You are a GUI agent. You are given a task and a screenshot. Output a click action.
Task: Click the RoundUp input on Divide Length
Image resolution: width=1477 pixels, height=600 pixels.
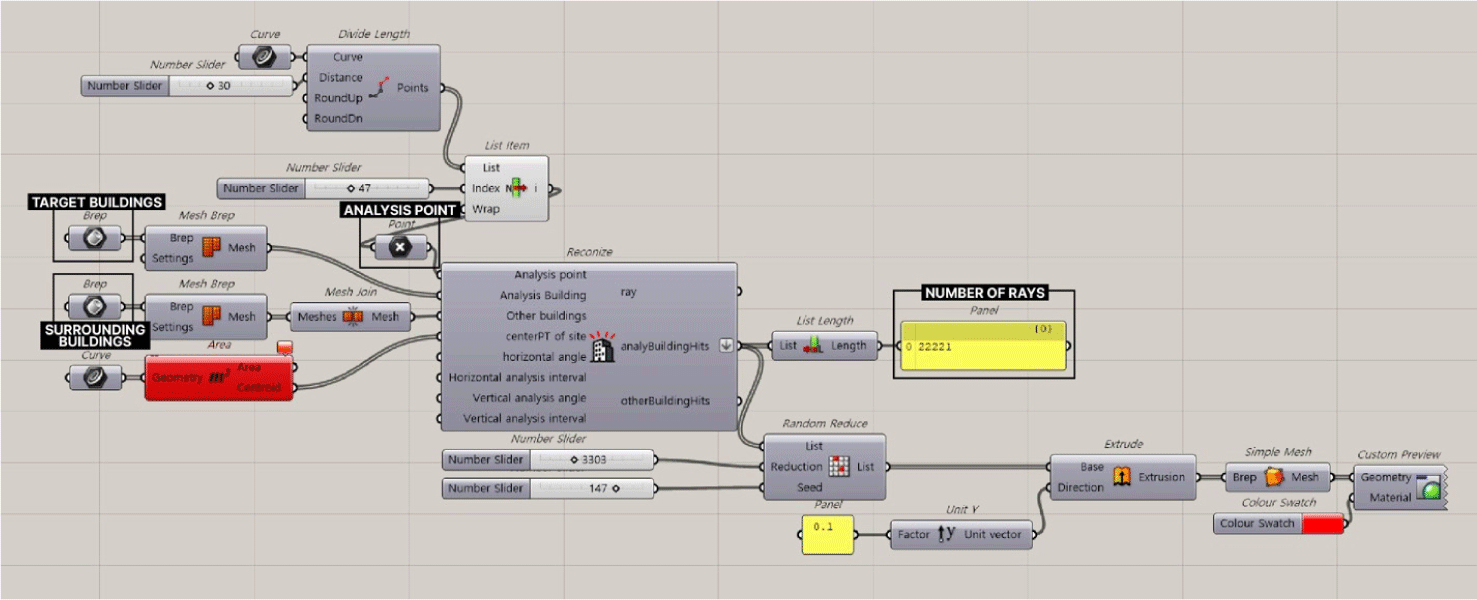pos(338,98)
